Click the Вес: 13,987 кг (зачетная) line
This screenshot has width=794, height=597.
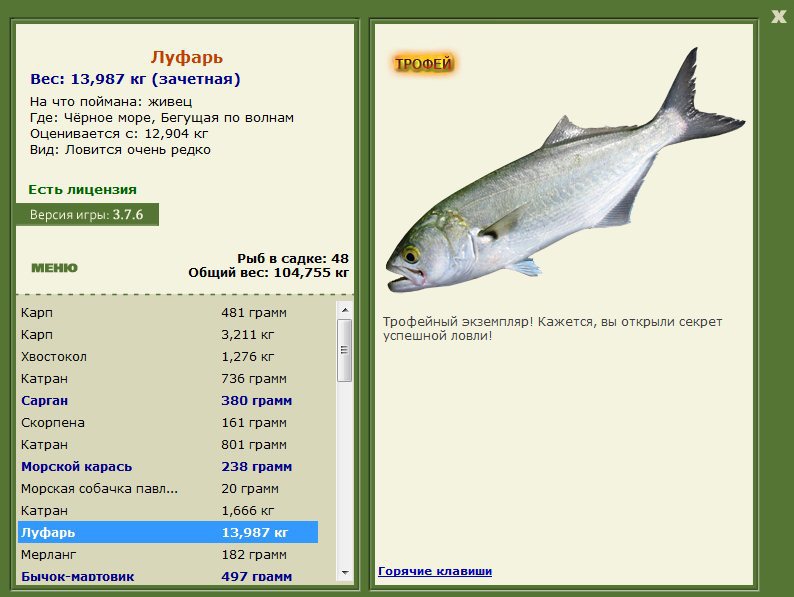tap(135, 79)
